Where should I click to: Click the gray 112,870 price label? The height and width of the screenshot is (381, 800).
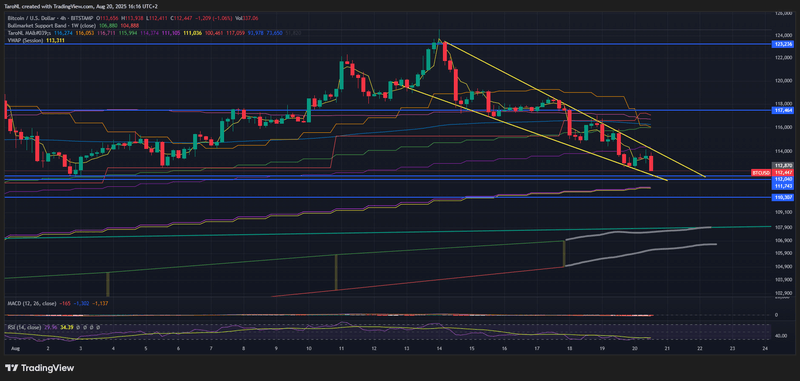point(783,166)
